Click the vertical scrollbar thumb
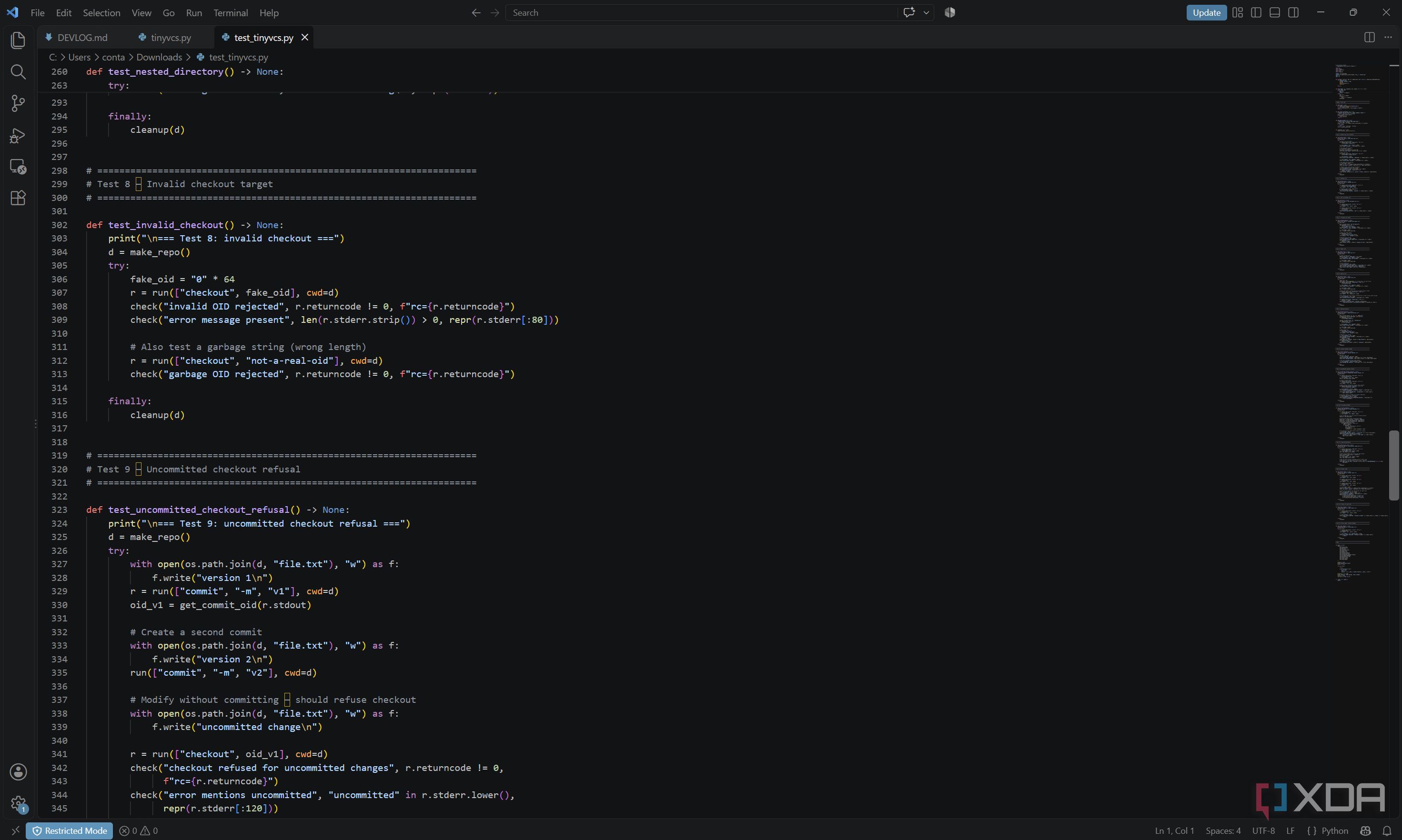The image size is (1402, 840). 1394,465
